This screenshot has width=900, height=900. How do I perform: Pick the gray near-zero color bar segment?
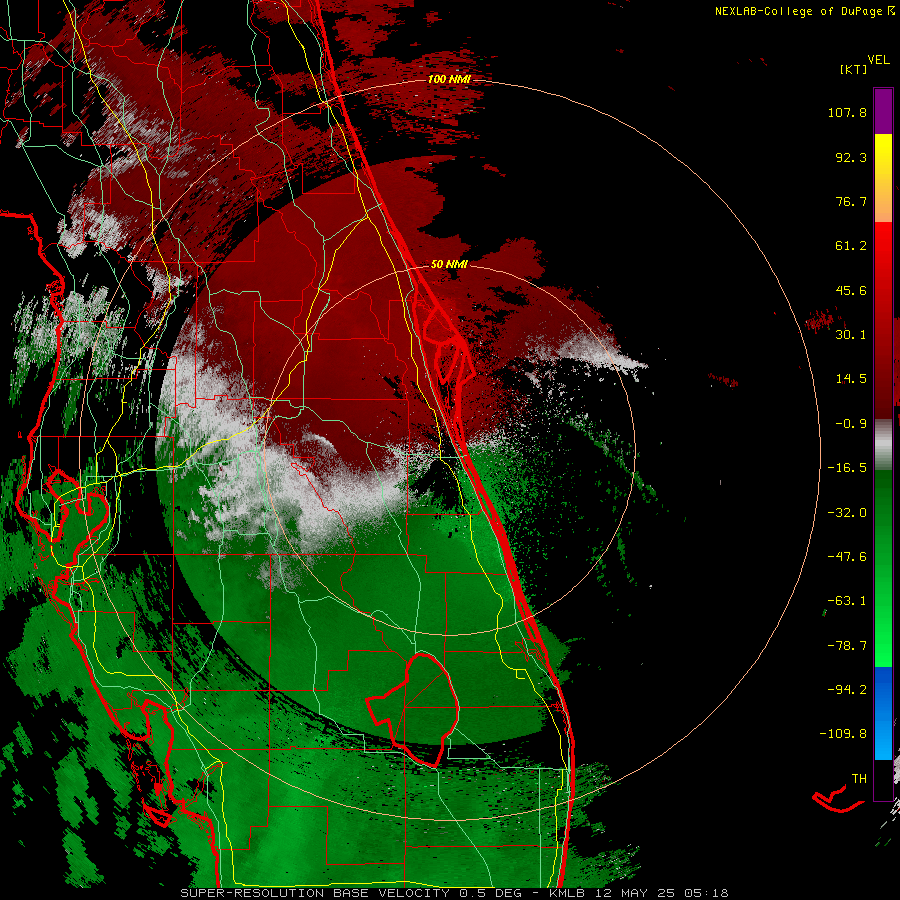coord(883,444)
